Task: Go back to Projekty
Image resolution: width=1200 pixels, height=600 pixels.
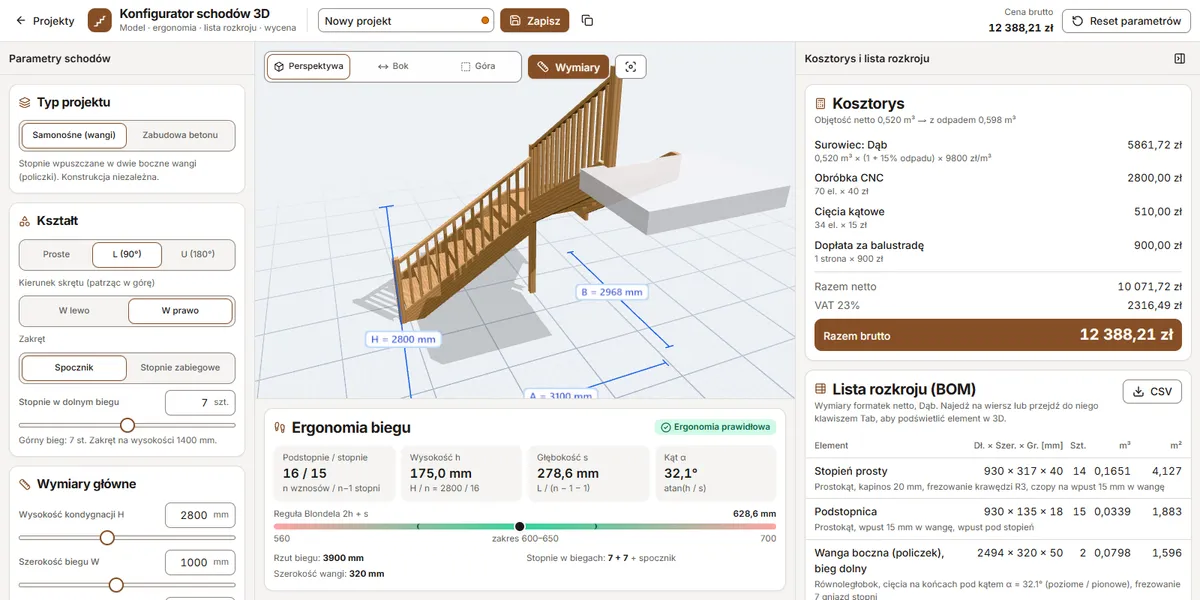Action: point(45,20)
